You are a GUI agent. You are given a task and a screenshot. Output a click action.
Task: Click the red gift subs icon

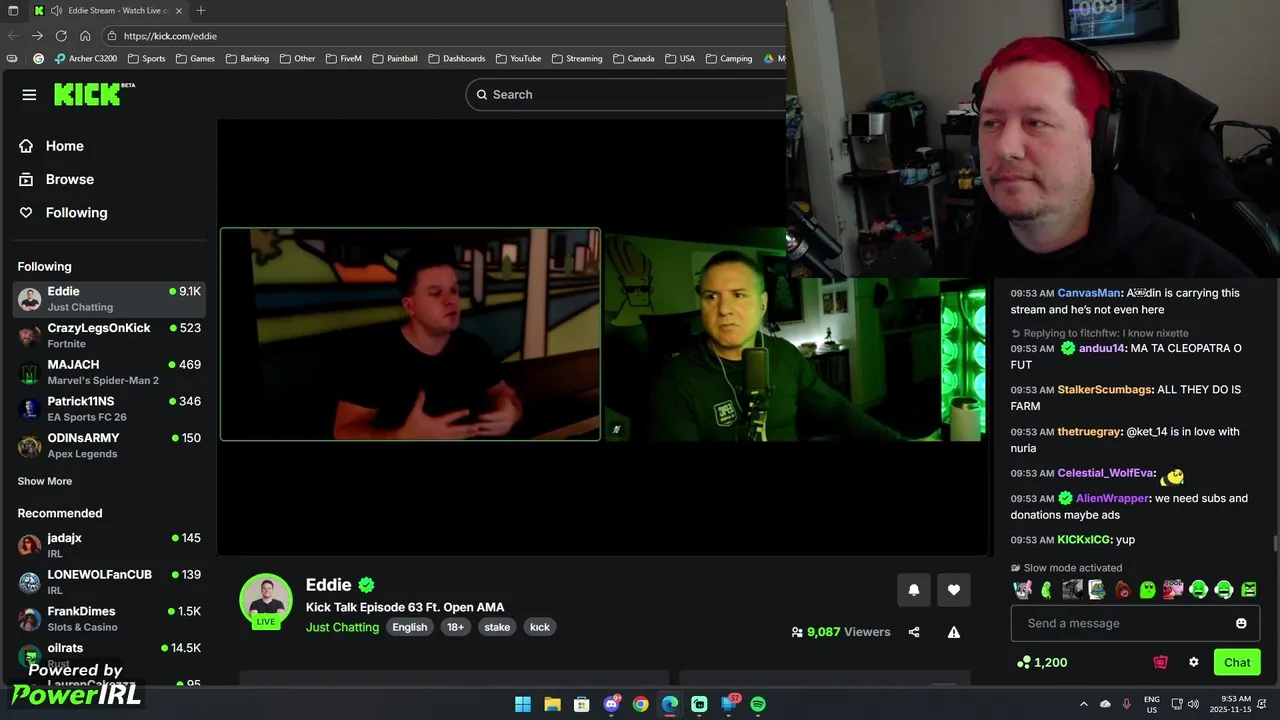1160,662
